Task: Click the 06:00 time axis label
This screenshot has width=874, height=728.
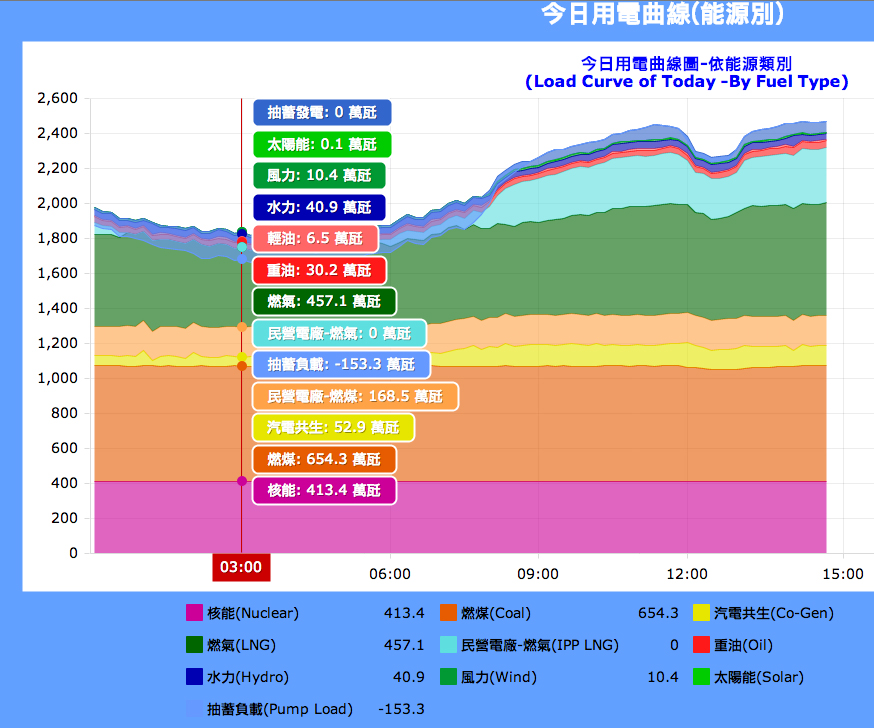Action: [390, 574]
